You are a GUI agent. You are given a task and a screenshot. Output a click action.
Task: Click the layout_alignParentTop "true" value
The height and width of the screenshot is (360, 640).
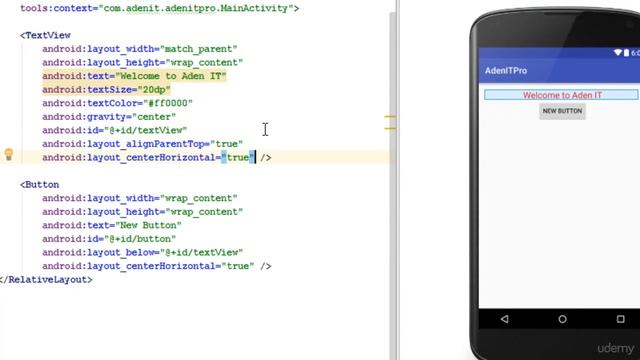(x=227, y=144)
